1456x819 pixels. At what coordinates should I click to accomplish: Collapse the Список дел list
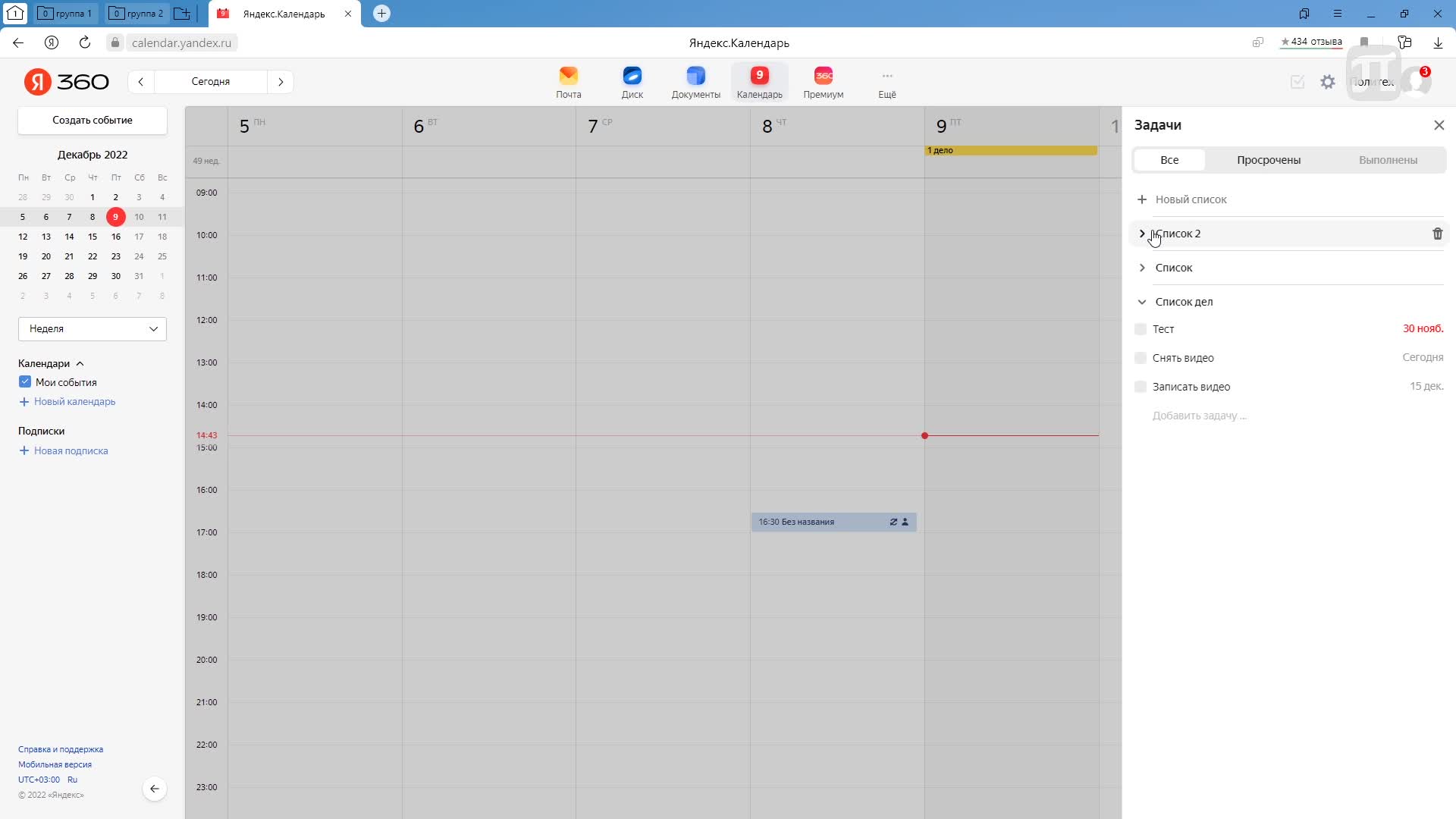(1141, 302)
